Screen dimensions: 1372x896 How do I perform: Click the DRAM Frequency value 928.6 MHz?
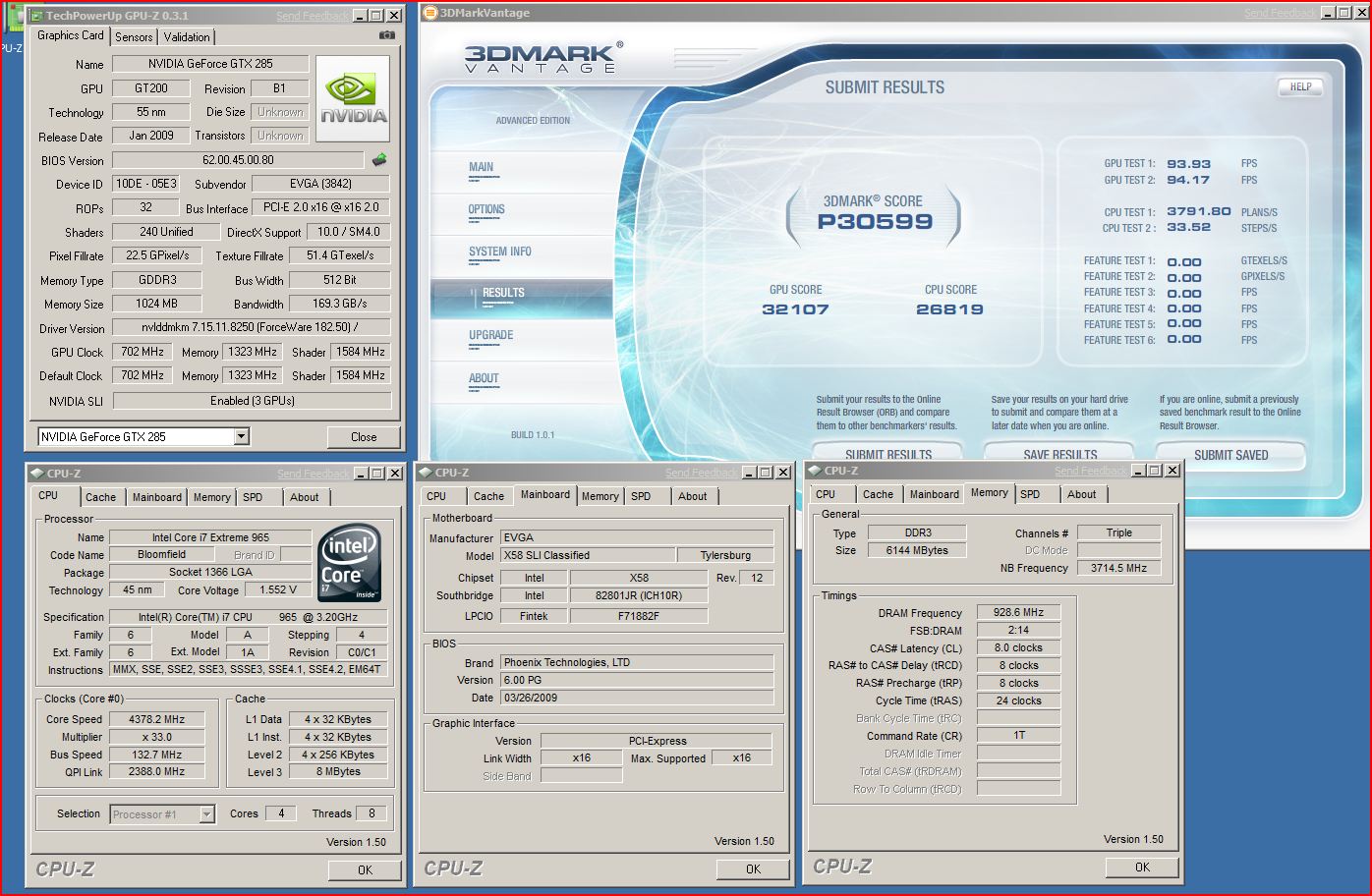pos(1018,612)
